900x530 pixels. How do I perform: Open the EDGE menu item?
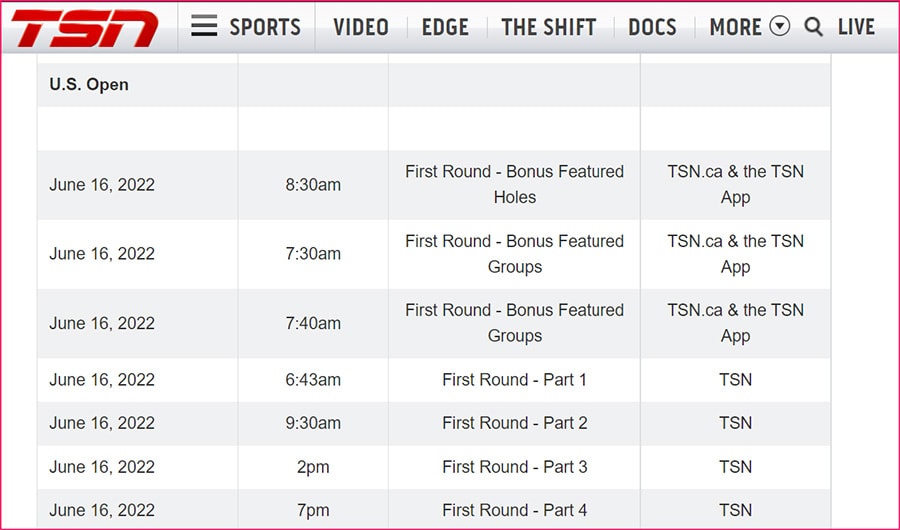(445, 27)
